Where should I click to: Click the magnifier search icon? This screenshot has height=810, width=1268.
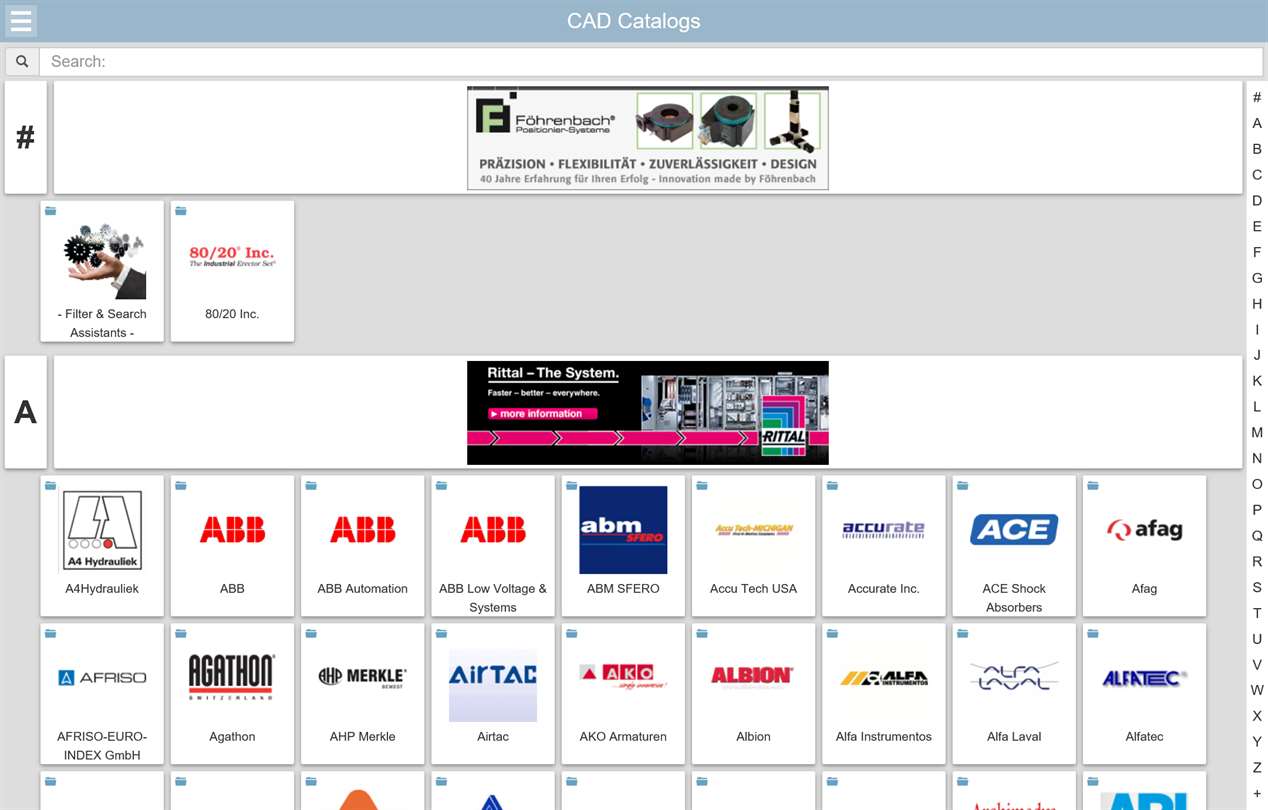tap(22, 61)
